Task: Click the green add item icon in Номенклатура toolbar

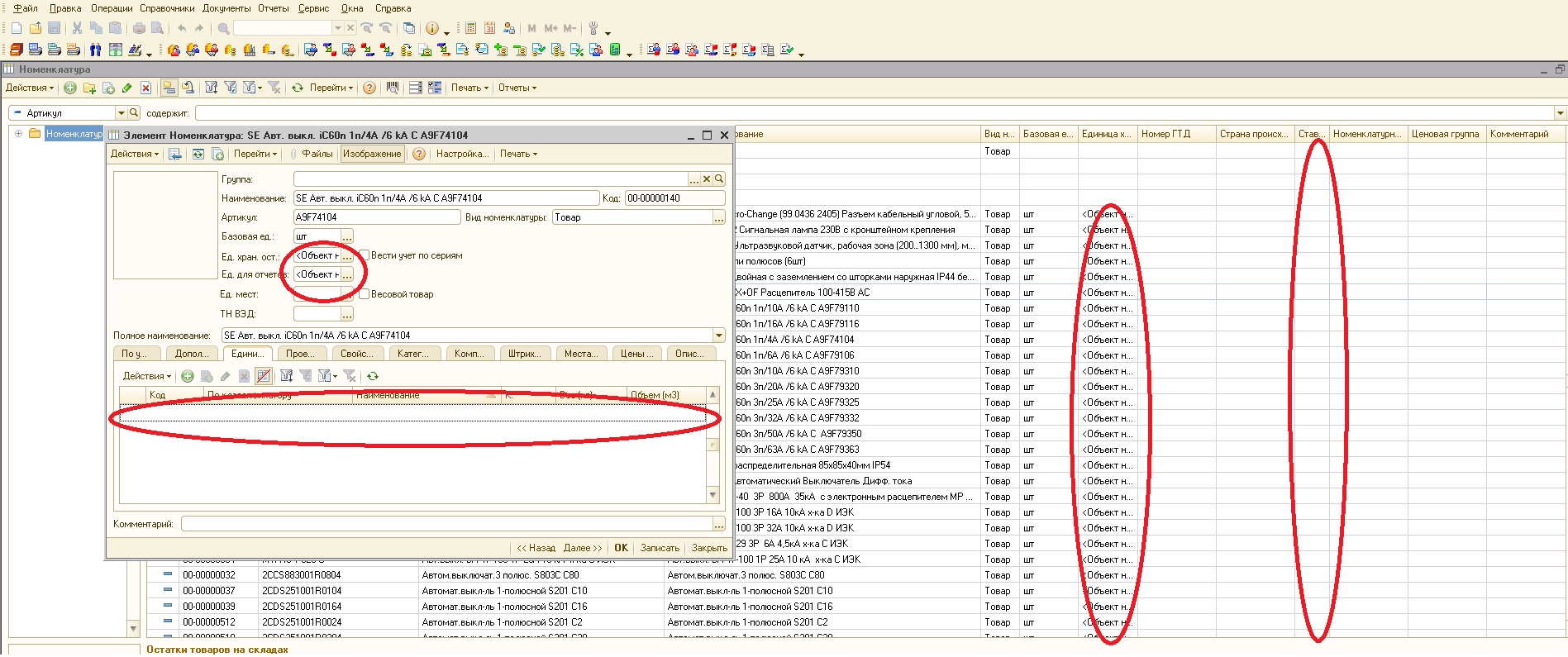Action: click(x=70, y=88)
